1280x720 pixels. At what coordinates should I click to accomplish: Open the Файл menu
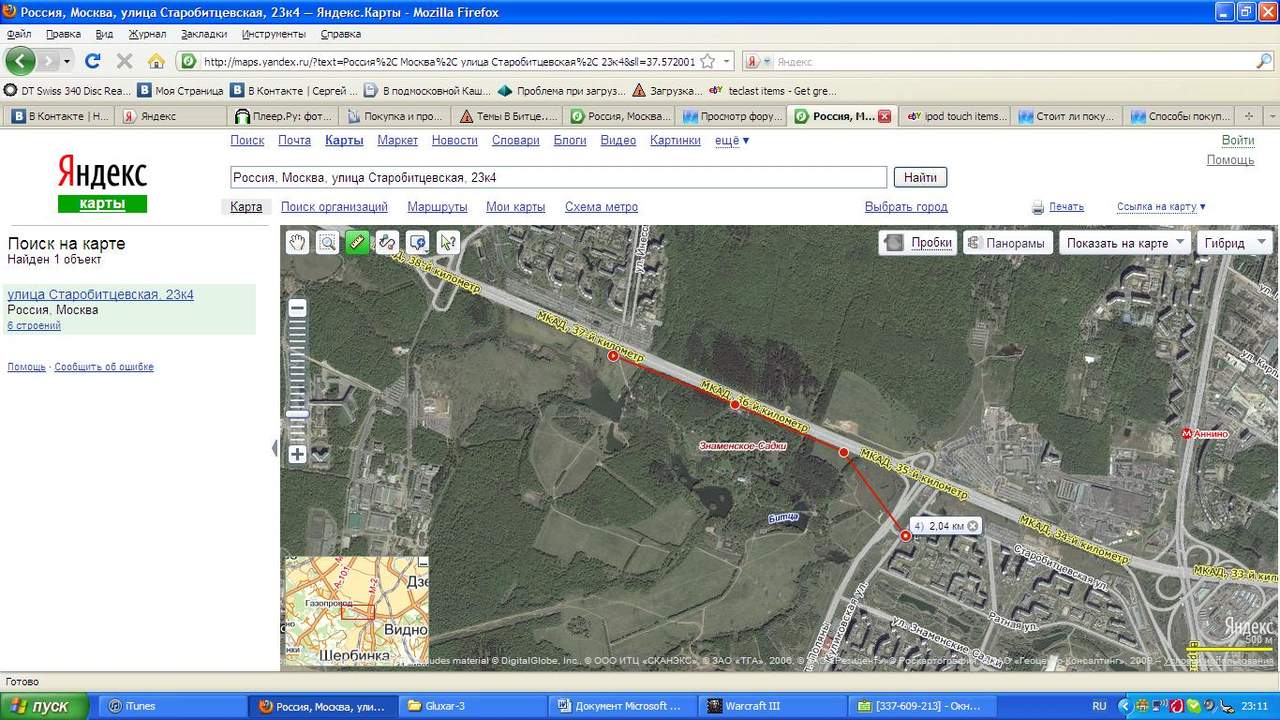(18, 34)
